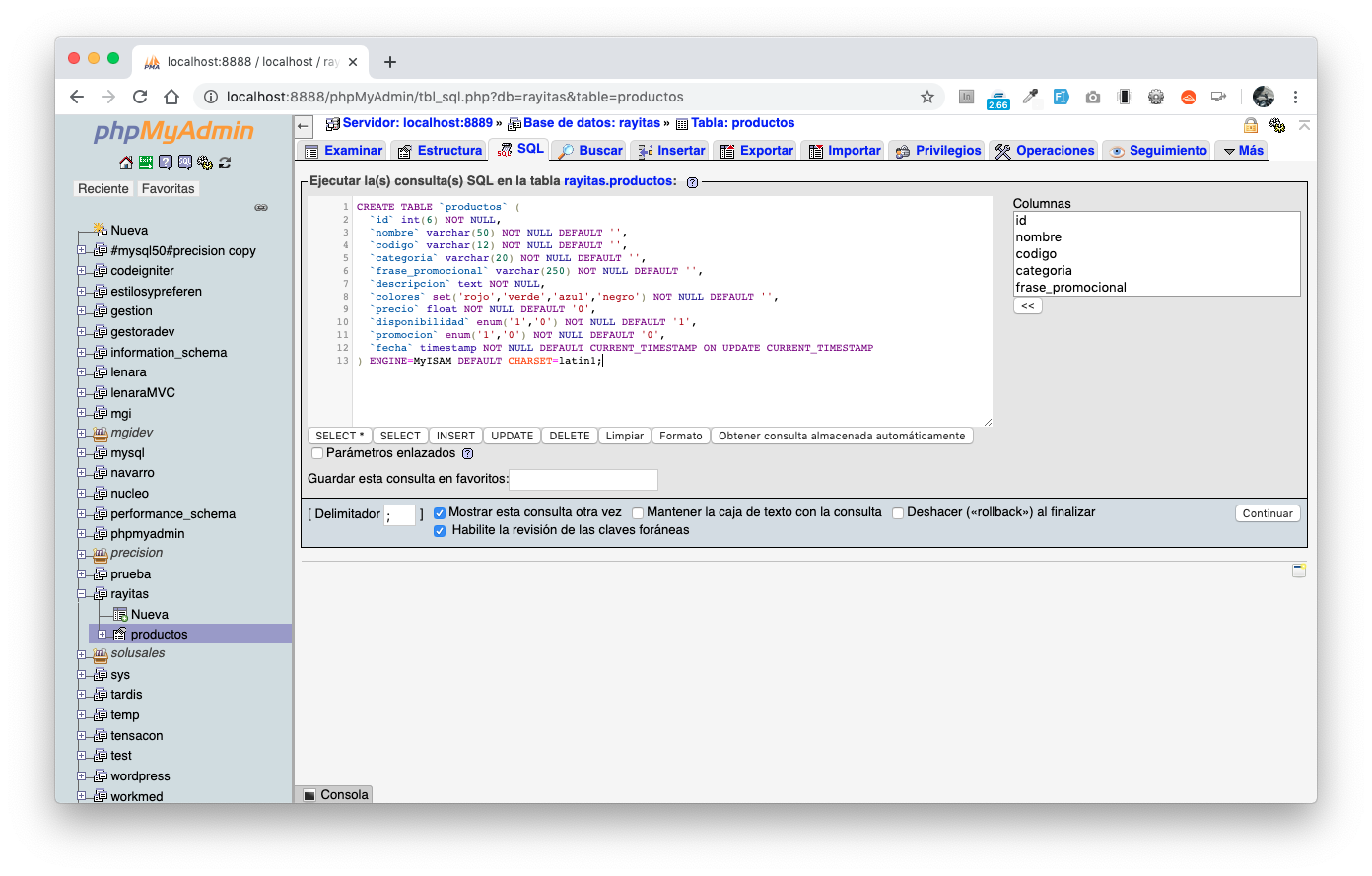
Task: Click the collapse navigation arrow icon
Action: tap(305, 125)
